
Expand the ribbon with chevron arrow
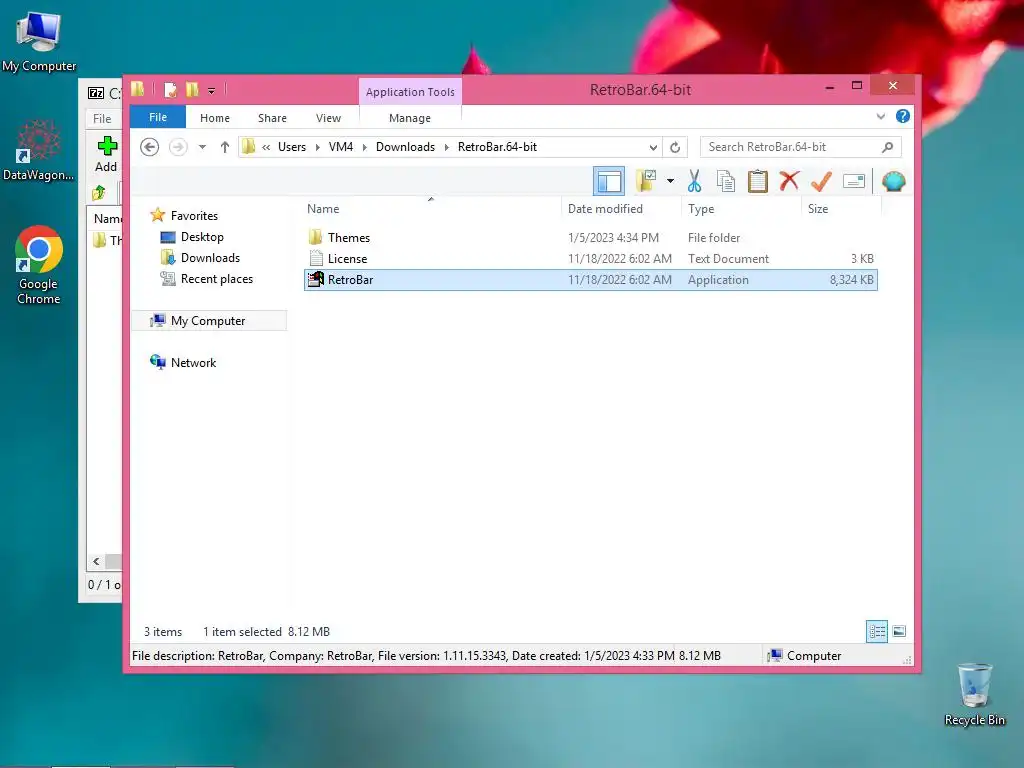coord(880,116)
